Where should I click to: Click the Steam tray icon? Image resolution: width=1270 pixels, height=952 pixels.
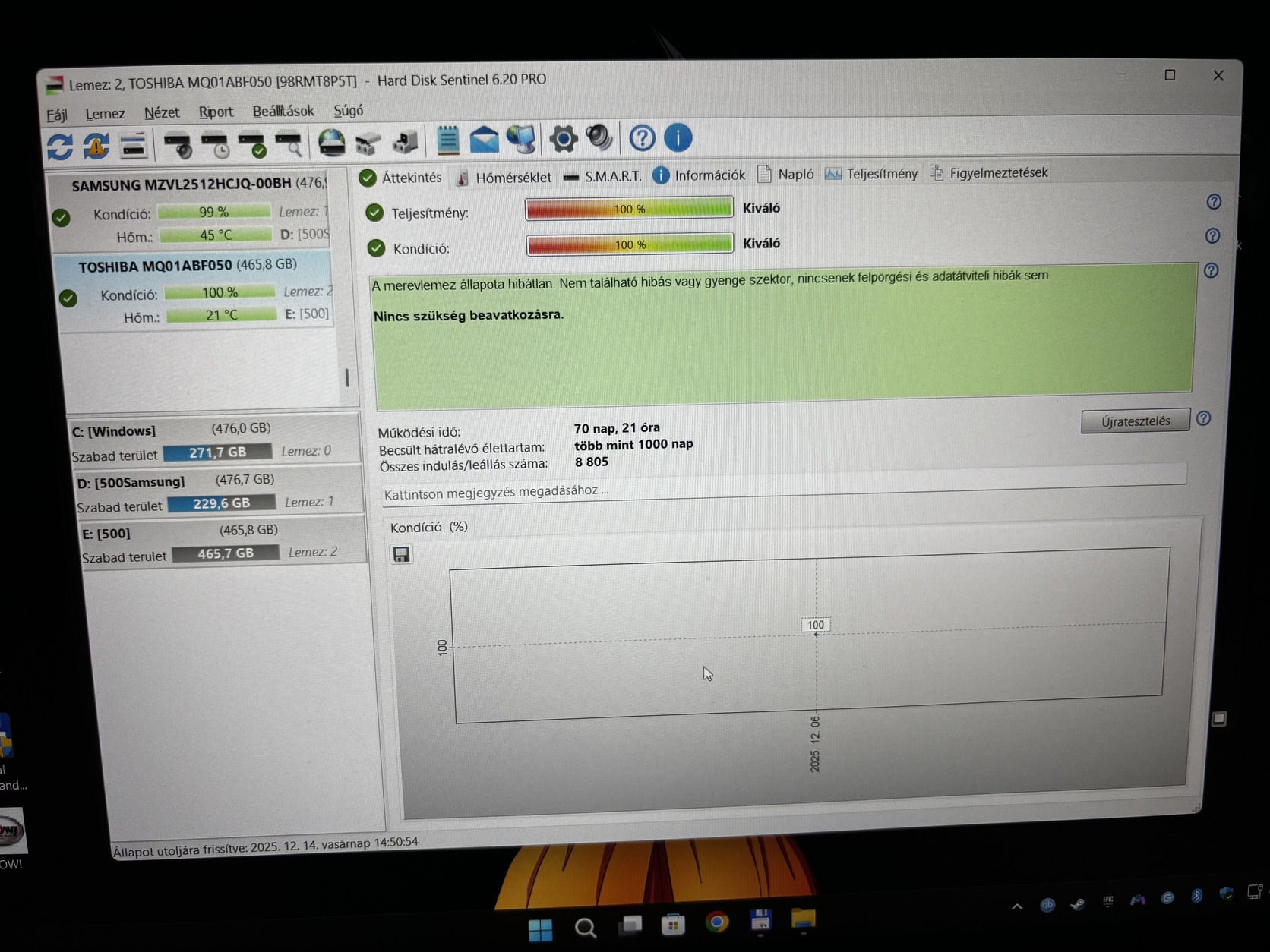click(x=1077, y=904)
